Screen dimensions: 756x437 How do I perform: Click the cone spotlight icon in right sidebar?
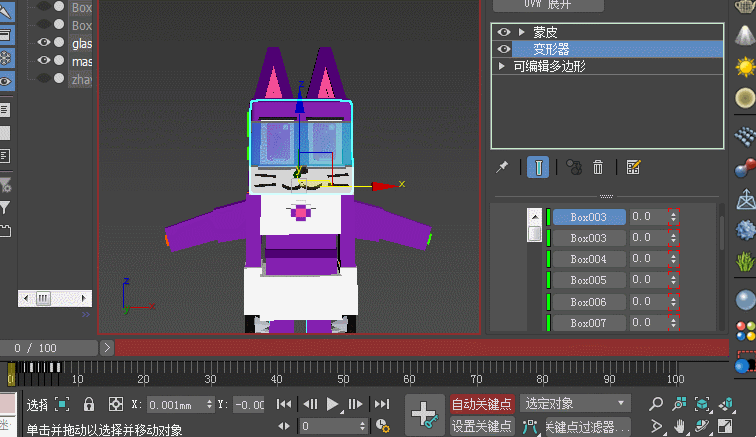745,35
